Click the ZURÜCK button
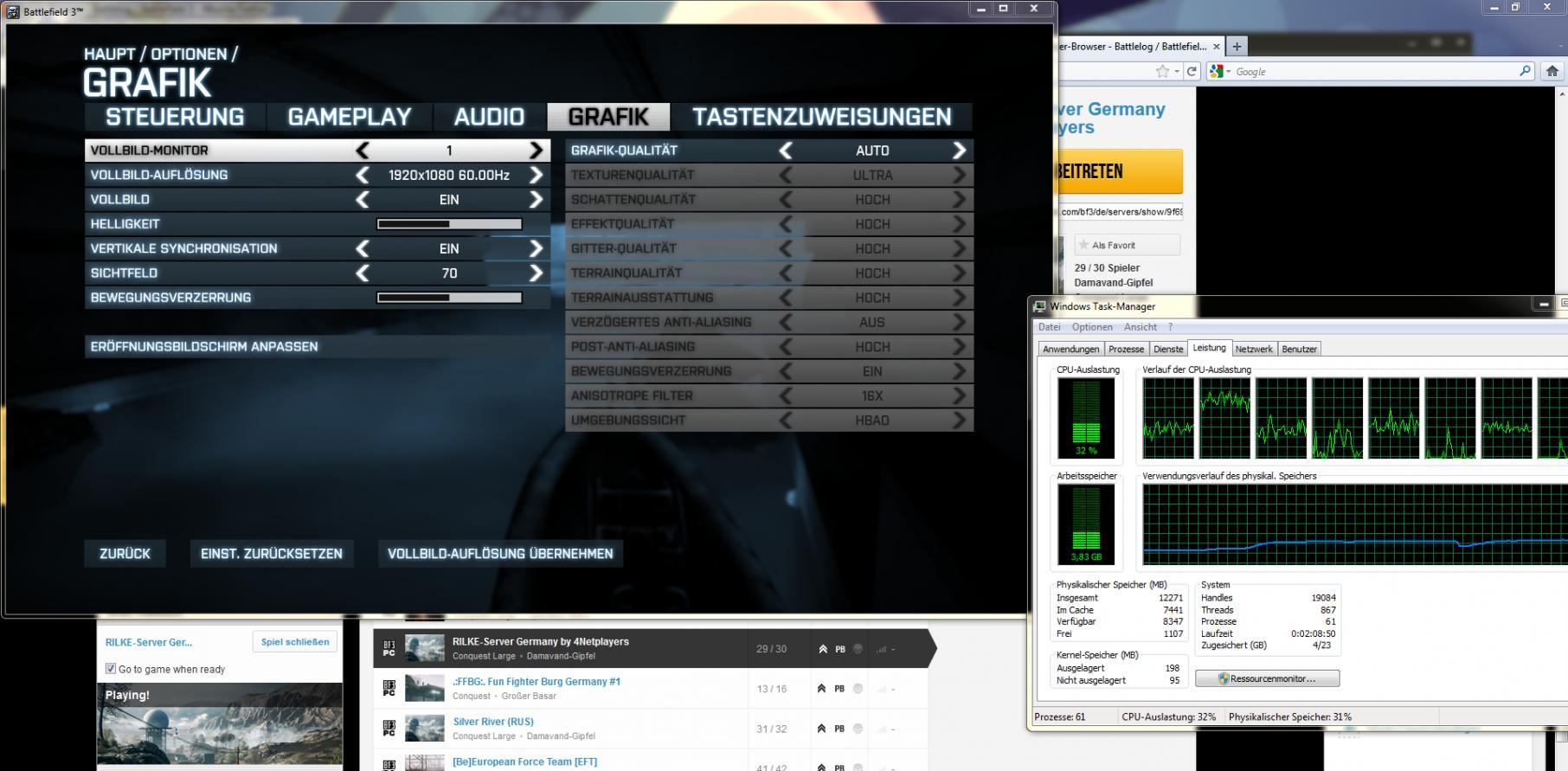This screenshot has height=771, width=1568. pos(125,554)
